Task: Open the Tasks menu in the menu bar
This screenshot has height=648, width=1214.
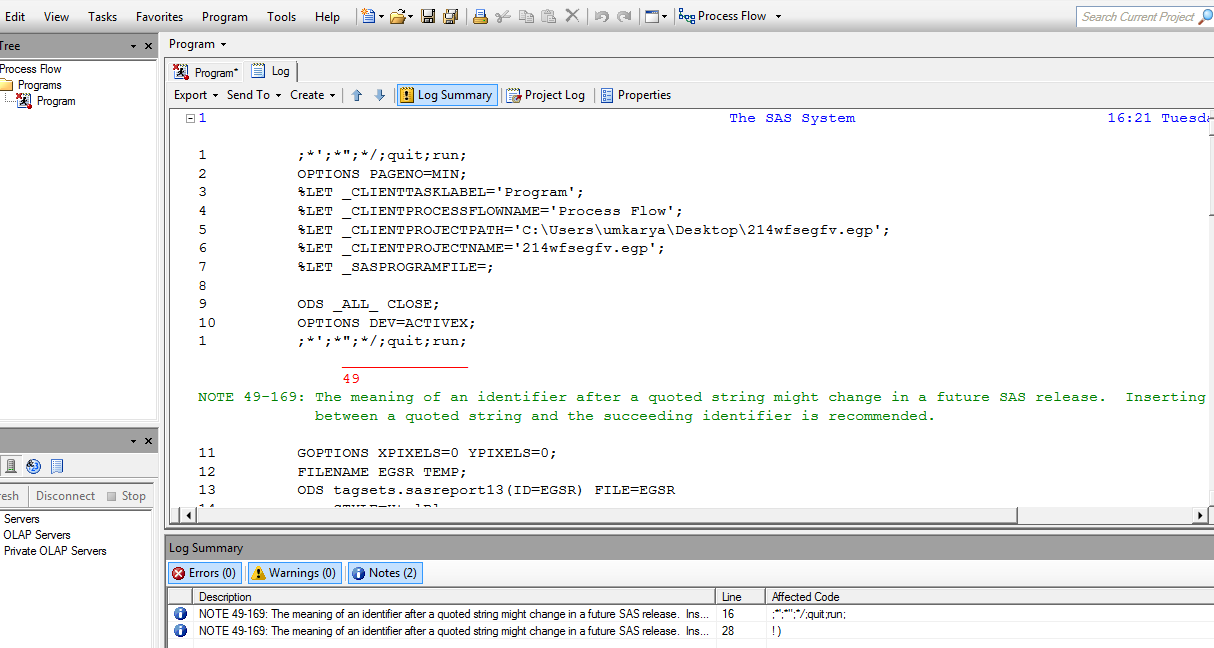Action: (x=102, y=16)
